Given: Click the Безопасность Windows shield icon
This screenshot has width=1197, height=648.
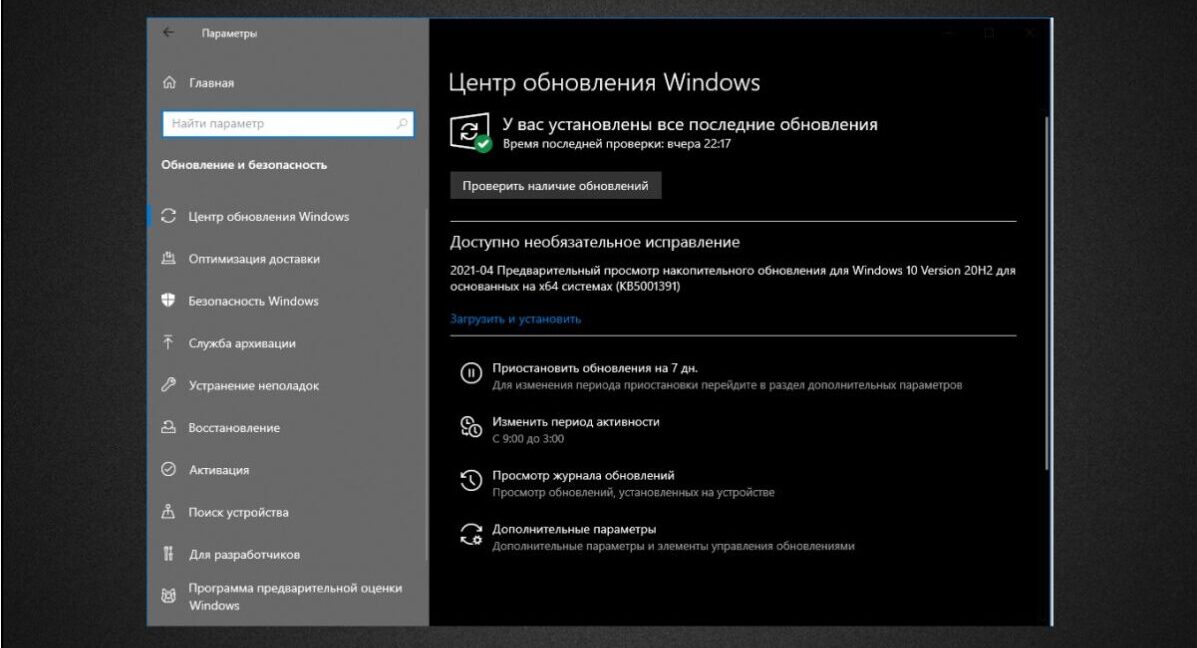Looking at the screenshot, I should point(169,300).
